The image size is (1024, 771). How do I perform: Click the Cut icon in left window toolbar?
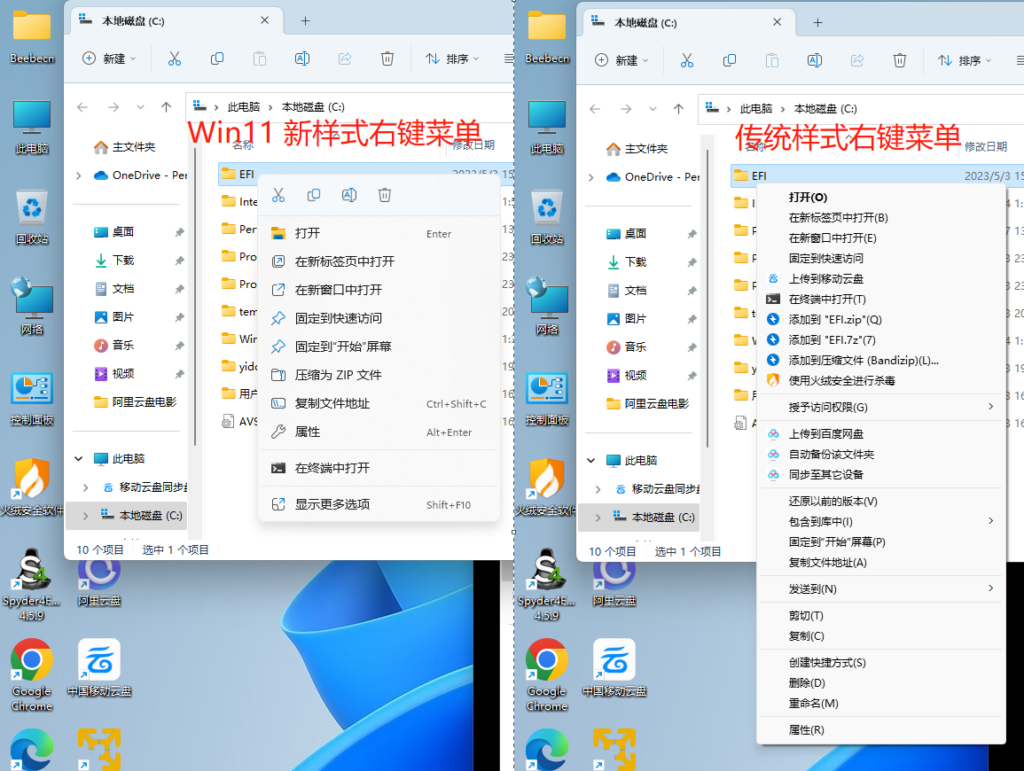(174, 59)
